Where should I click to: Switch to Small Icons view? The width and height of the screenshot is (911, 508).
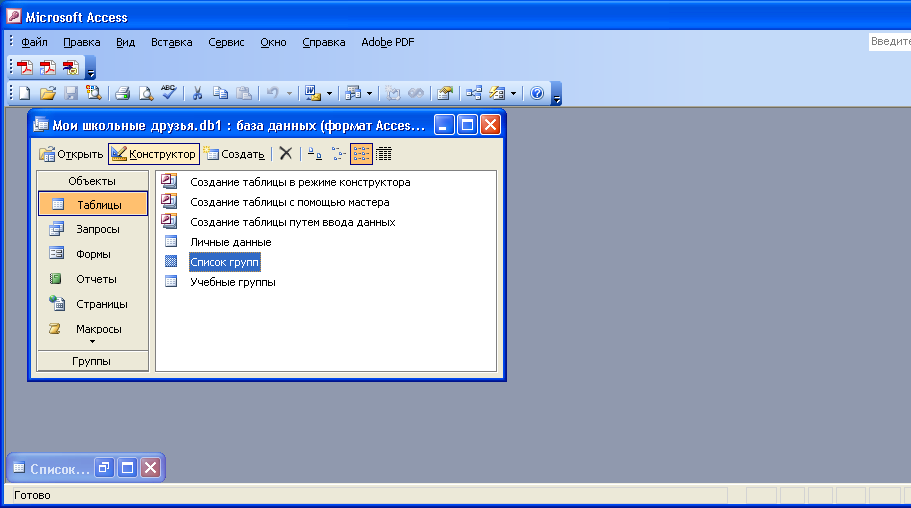coord(338,153)
